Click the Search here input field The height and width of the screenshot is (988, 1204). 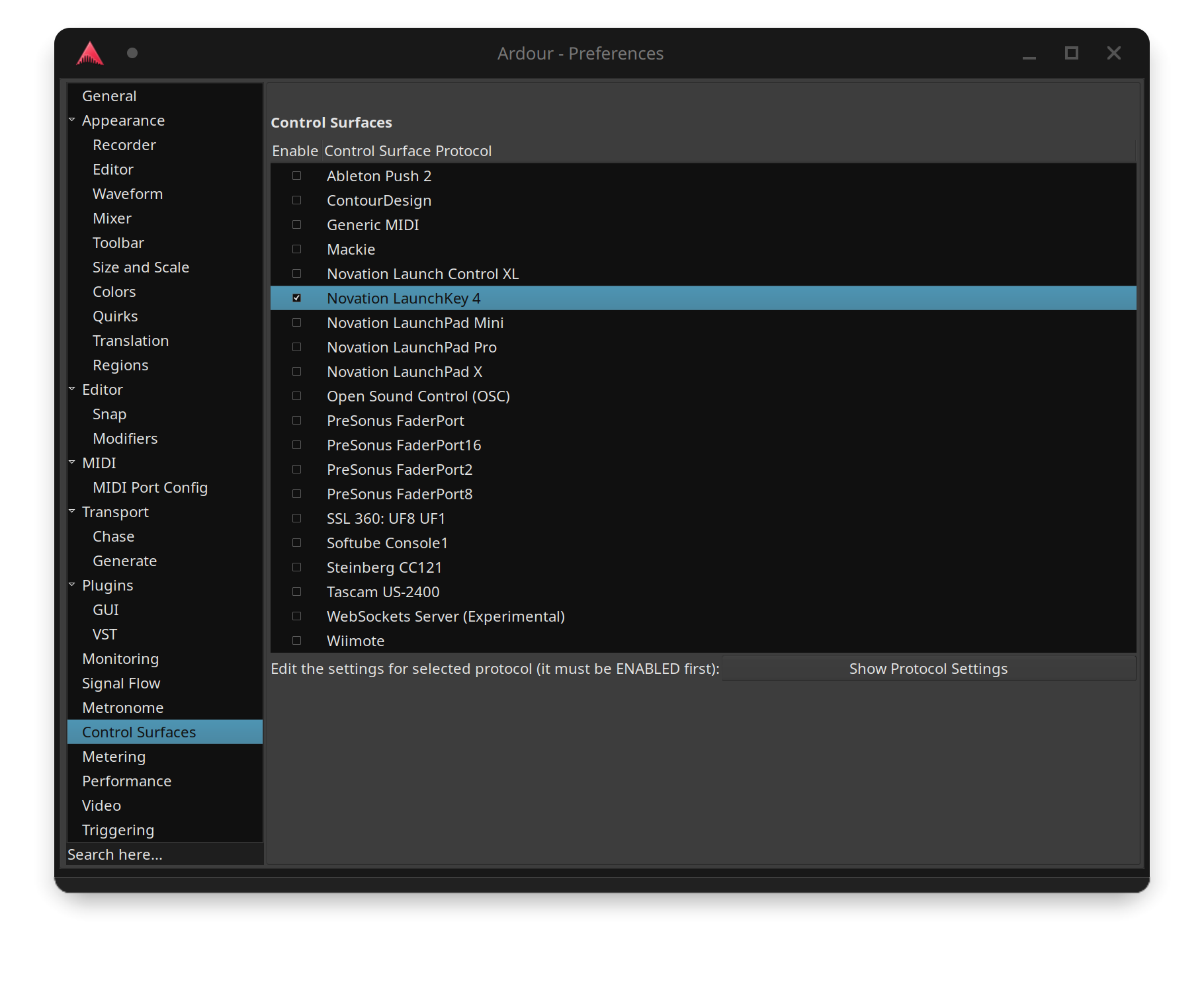pyautogui.click(x=164, y=854)
